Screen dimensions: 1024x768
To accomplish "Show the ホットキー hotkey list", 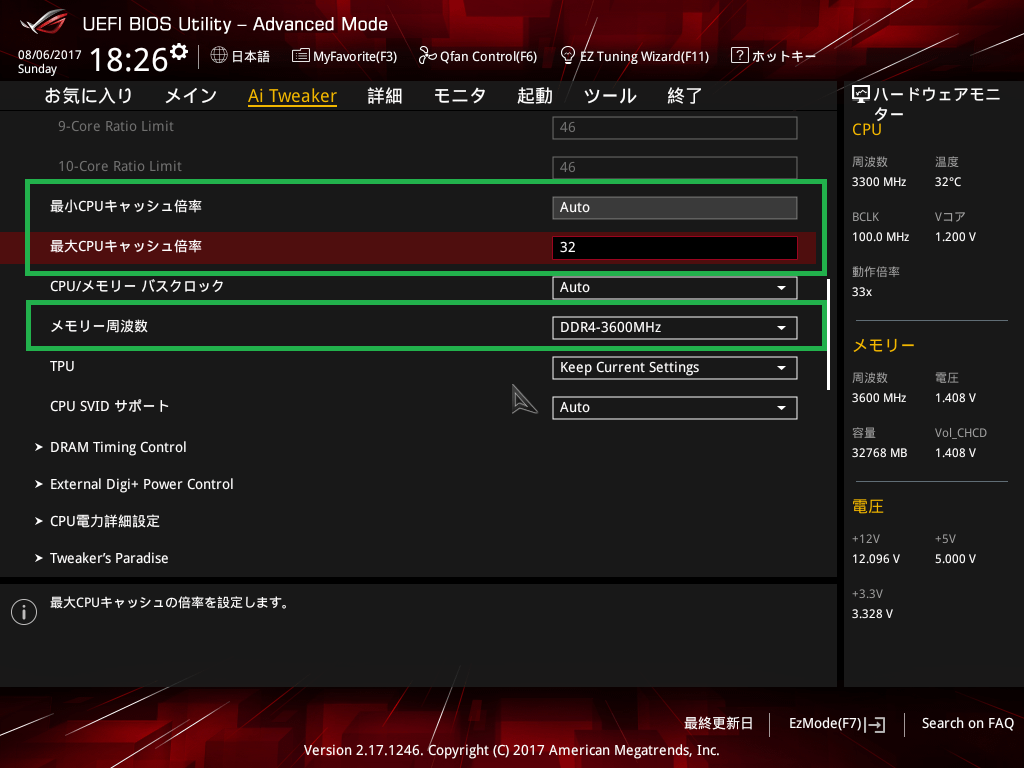I will pyautogui.click(x=784, y=56).
